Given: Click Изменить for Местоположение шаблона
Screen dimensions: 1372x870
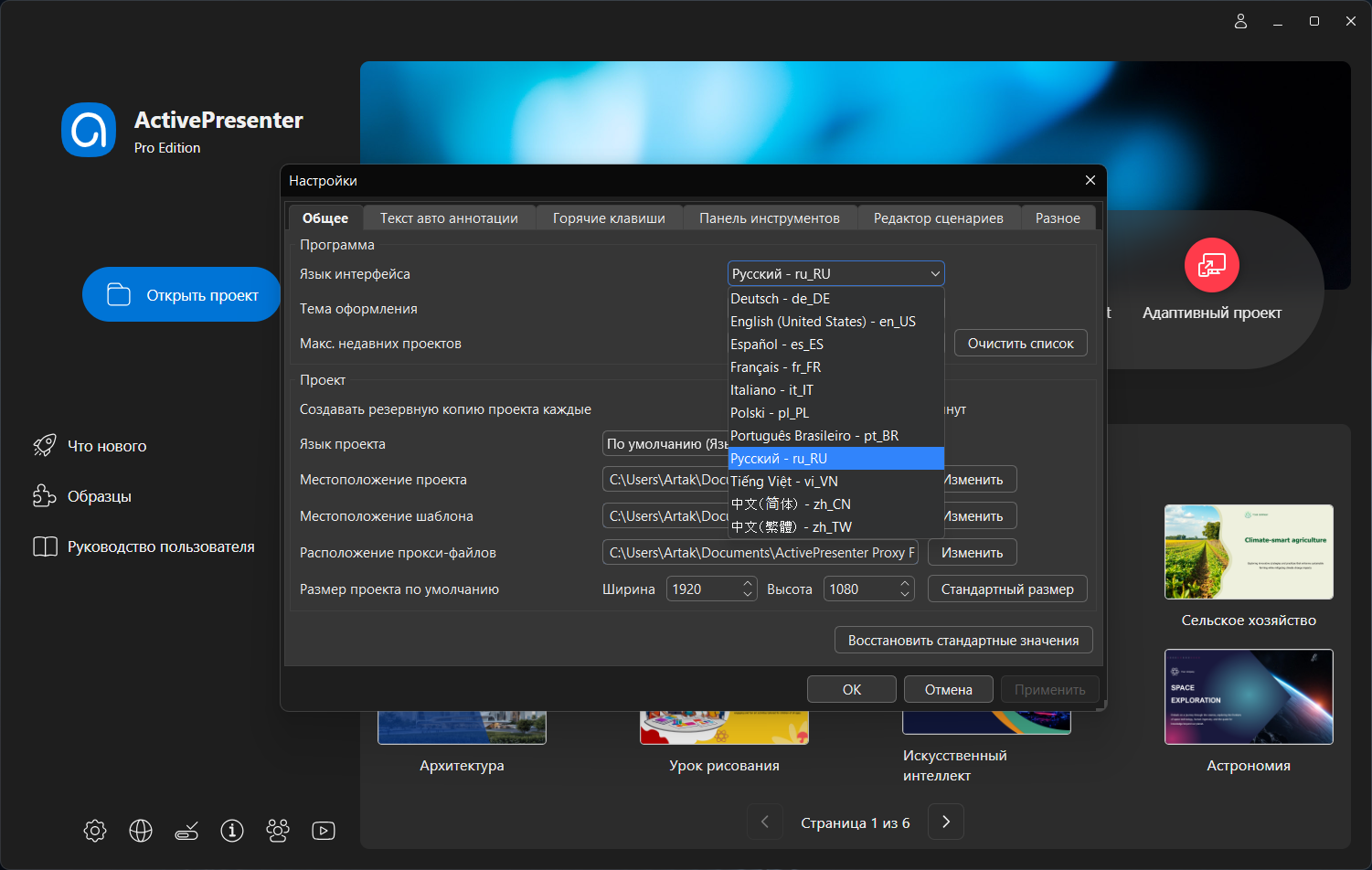Looking at the screenshot, I should (979, 516).
